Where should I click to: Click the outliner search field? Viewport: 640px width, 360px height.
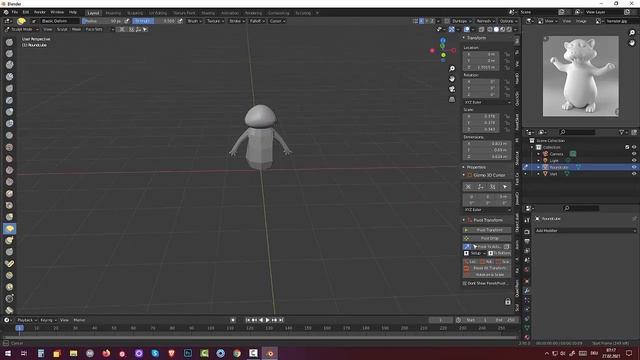(x=578, y=132)
